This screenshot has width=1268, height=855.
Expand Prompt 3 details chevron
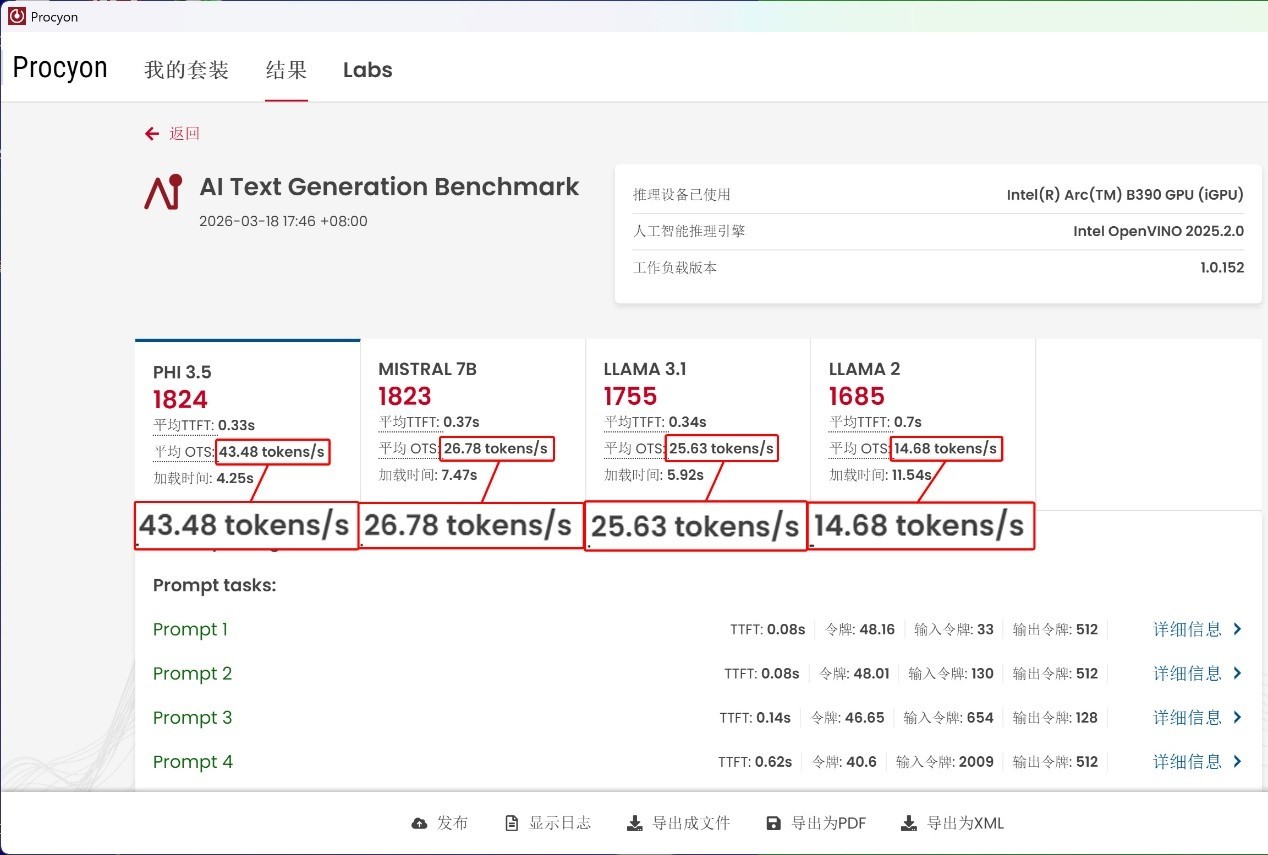tap(1237, 717)
